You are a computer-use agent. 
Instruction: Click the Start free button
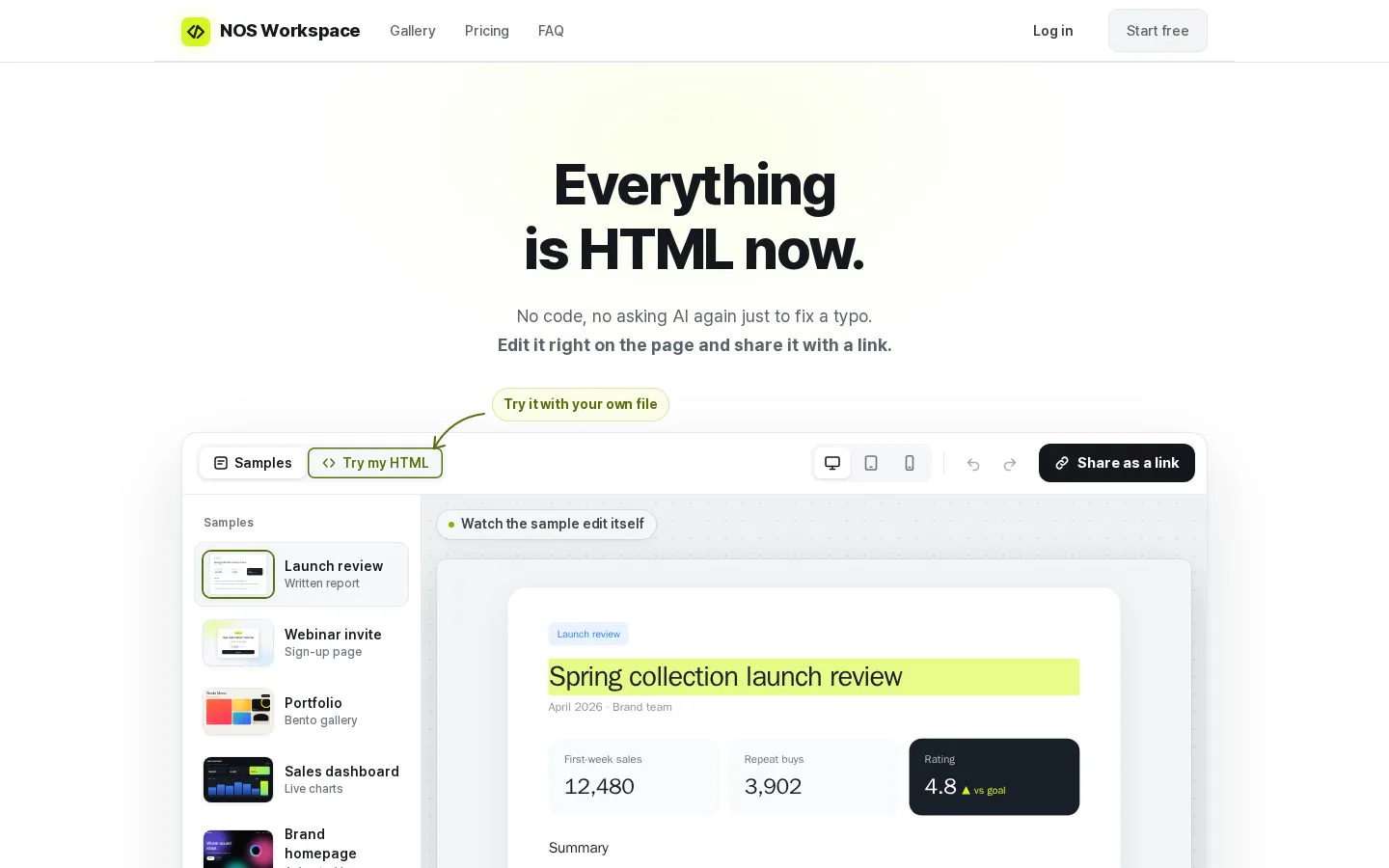click(1157, 31)
